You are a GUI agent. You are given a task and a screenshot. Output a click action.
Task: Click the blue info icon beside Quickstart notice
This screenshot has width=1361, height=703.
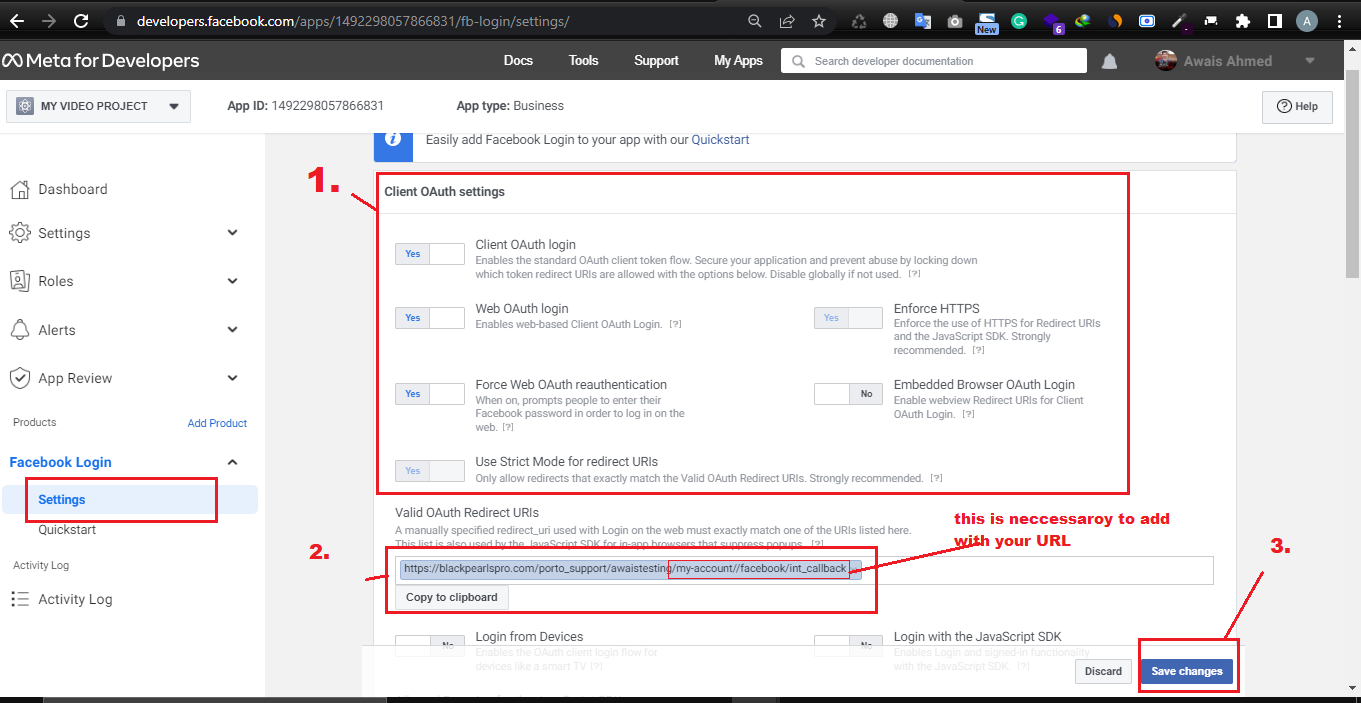[x=394, y=140]
